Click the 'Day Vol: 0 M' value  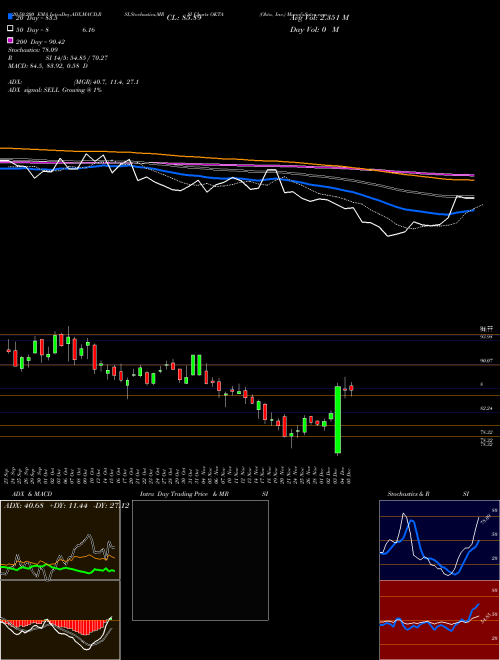[314, 29]
